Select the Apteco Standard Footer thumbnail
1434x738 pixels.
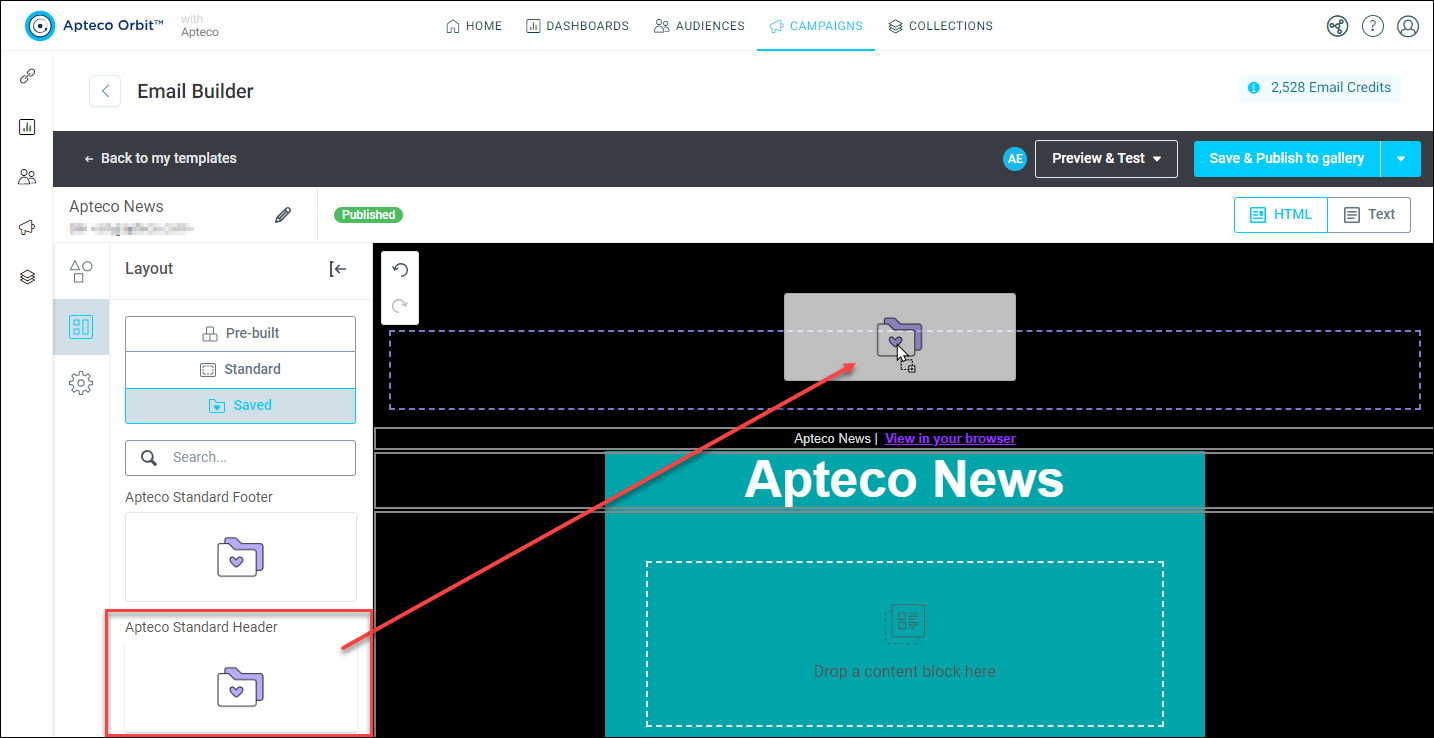tap(241, 557)
